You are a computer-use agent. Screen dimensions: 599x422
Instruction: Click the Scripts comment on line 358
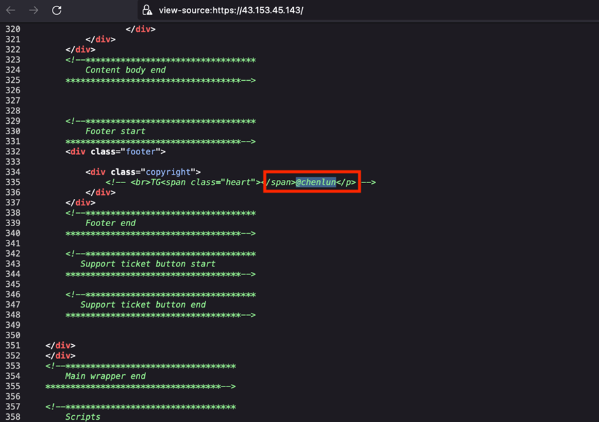(x=83, y=417)
